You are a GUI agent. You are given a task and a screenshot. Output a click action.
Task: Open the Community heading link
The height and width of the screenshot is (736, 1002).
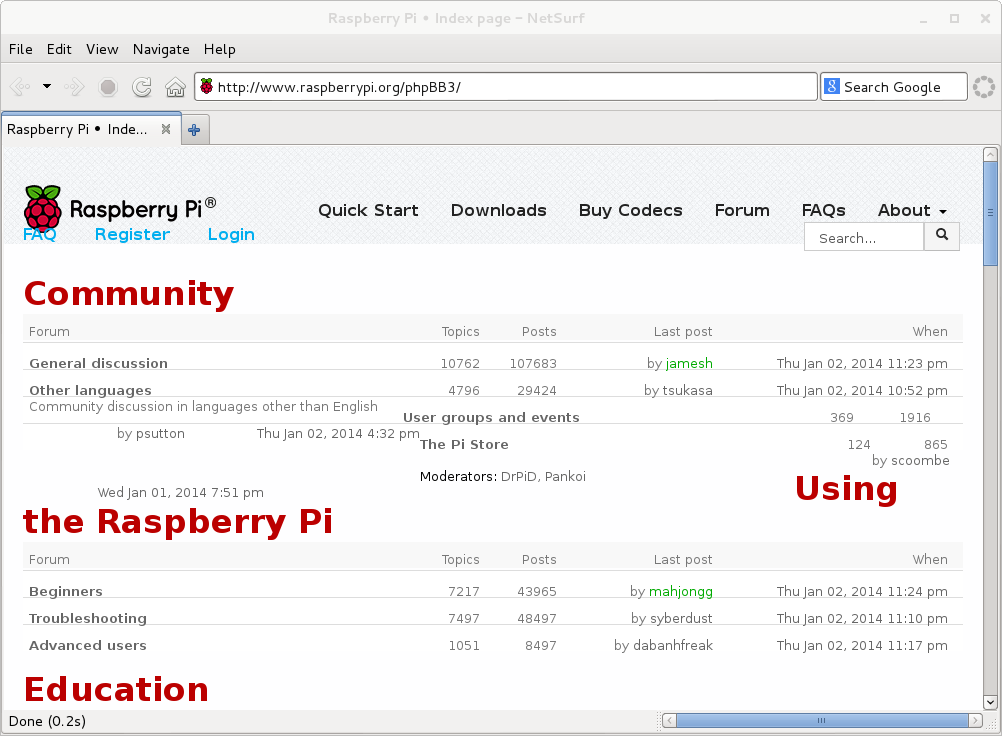click(129, 294)
